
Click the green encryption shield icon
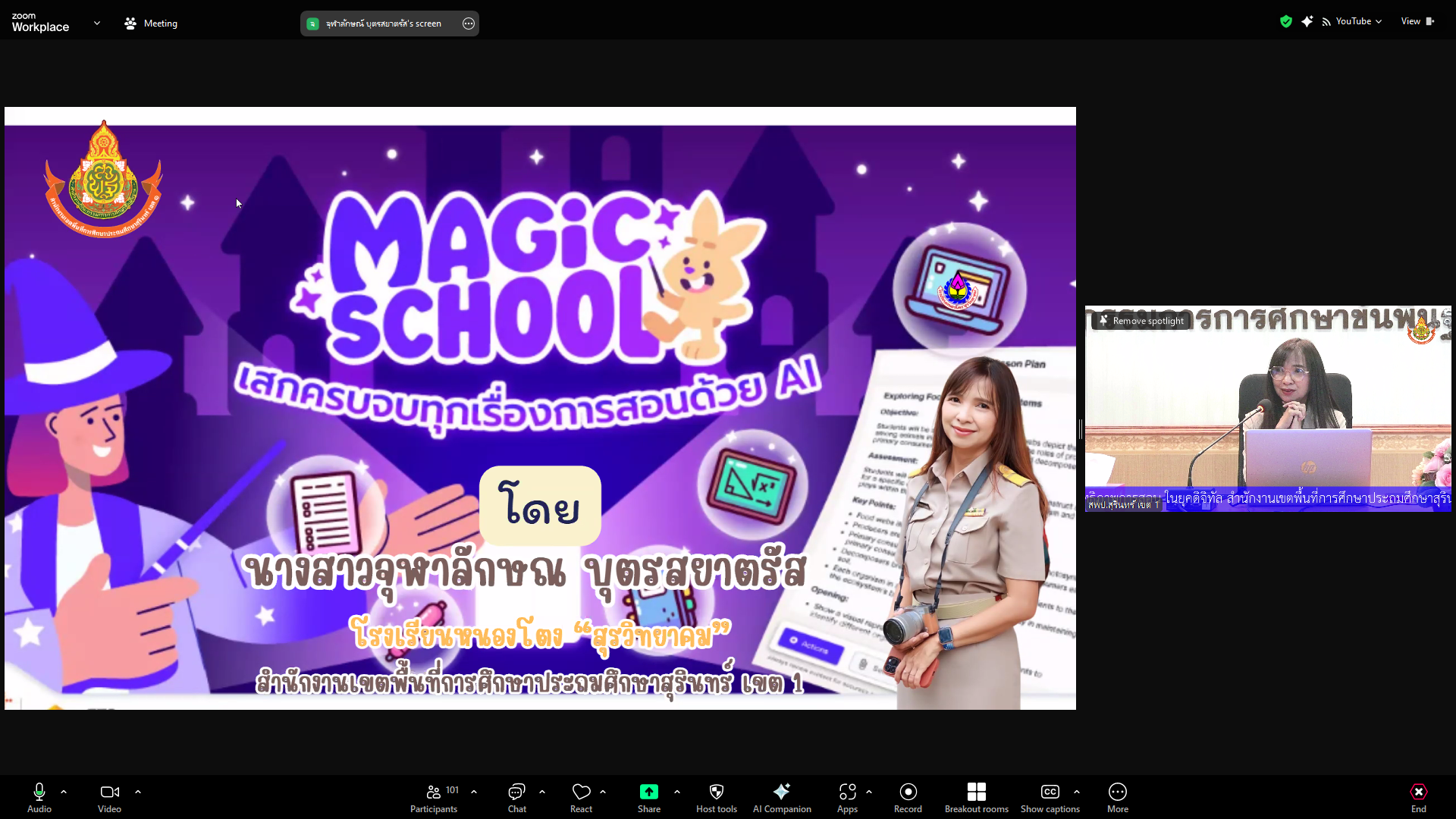1285,21
